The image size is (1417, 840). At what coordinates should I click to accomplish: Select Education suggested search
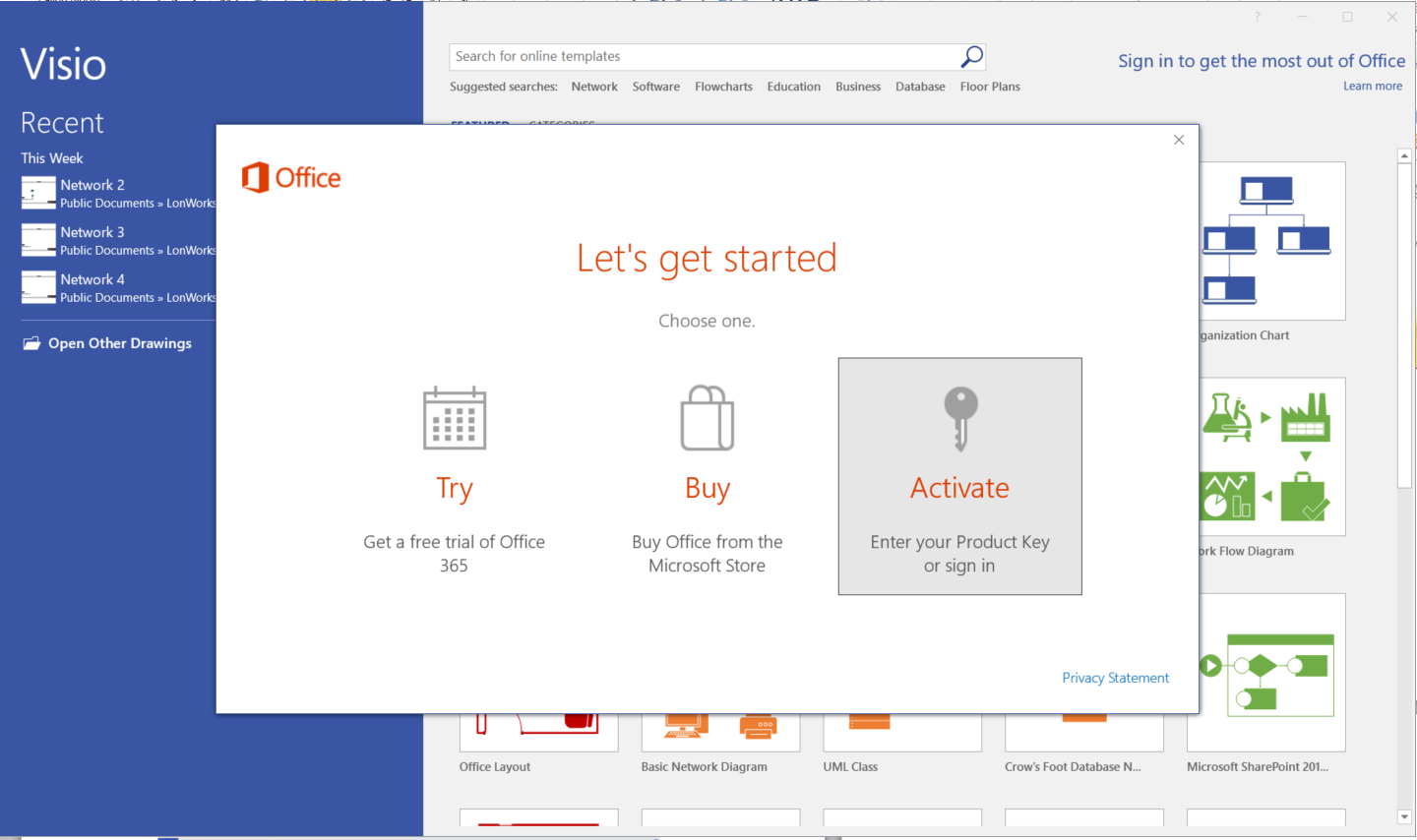point(793,87)
